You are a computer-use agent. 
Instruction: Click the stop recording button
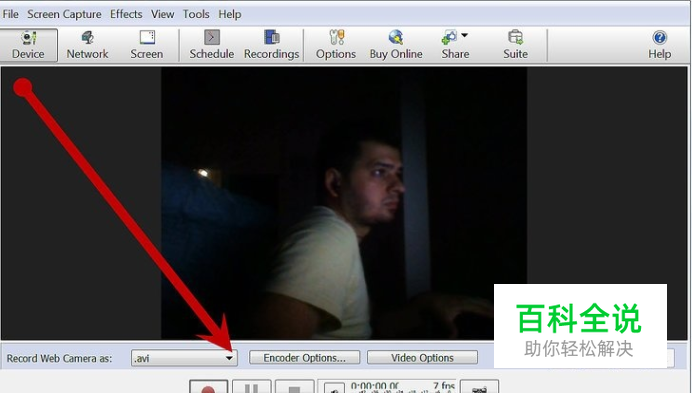pyautogui.click(x=294, y=387)
